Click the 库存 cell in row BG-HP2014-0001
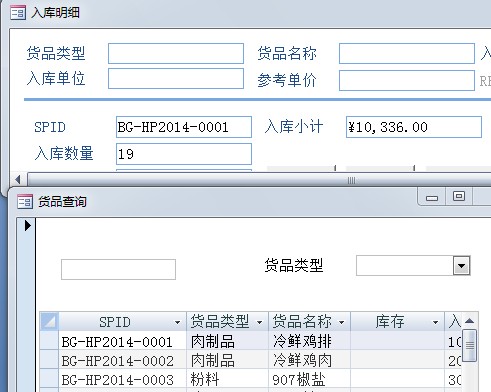Screen dimensions: 491x392 click(x=397, y=342)
